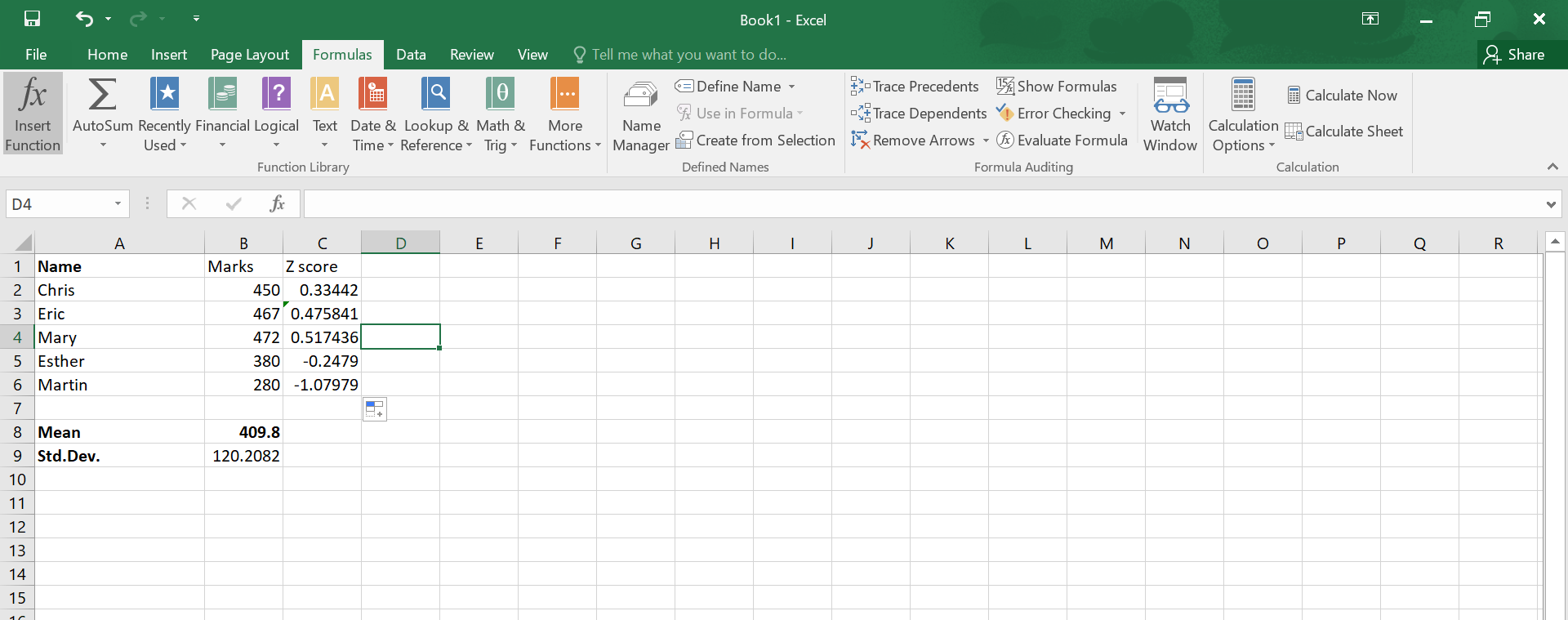Select column D header
This screenshot has height=620, width=1568.
click(400, 243)
